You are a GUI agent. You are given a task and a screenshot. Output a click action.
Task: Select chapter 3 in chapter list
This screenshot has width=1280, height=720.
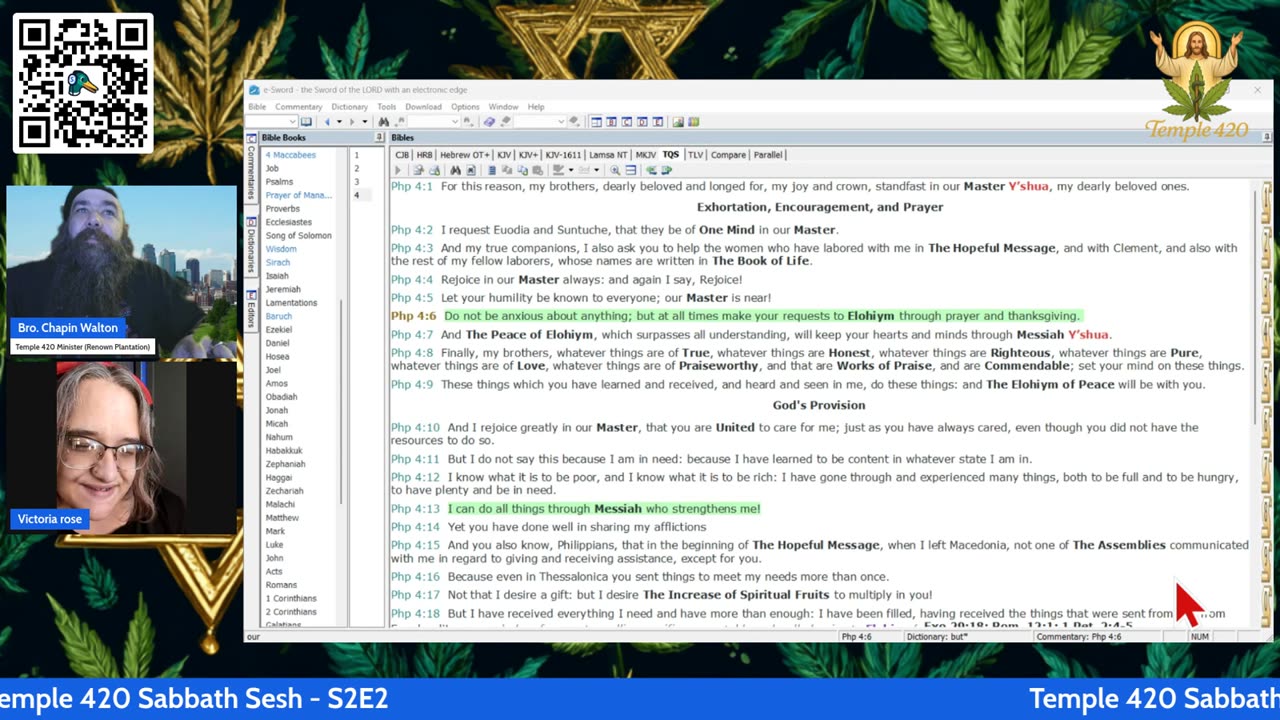(356, 182)
